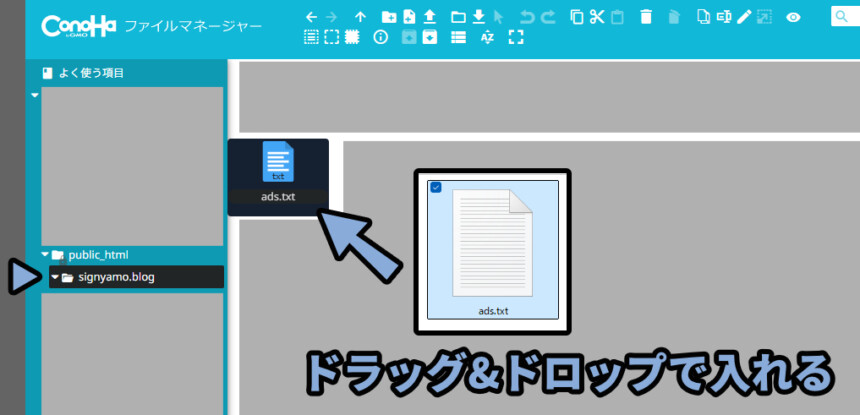Click the ads.txt document thumbnail in Explorer
This screenshot has width=860, height=415.
492,242
